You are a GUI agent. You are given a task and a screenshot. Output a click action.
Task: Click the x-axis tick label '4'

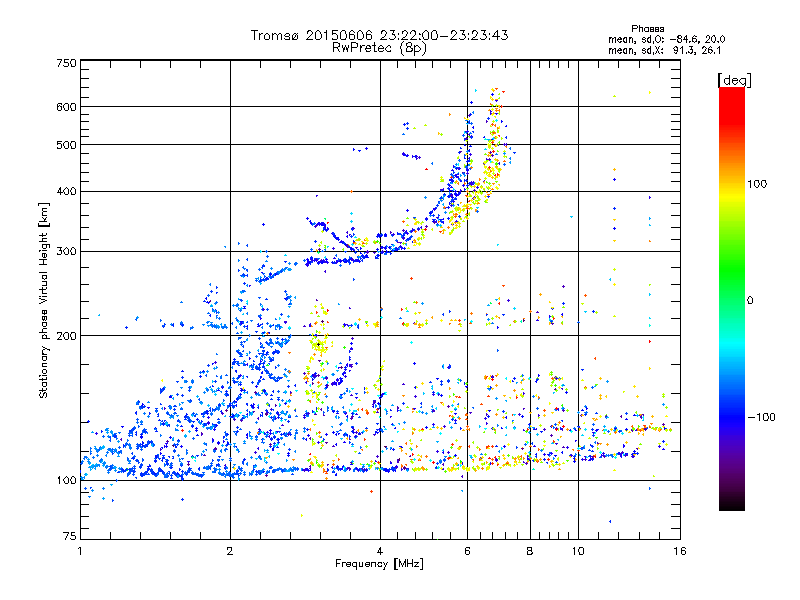(x=380, y=551)
